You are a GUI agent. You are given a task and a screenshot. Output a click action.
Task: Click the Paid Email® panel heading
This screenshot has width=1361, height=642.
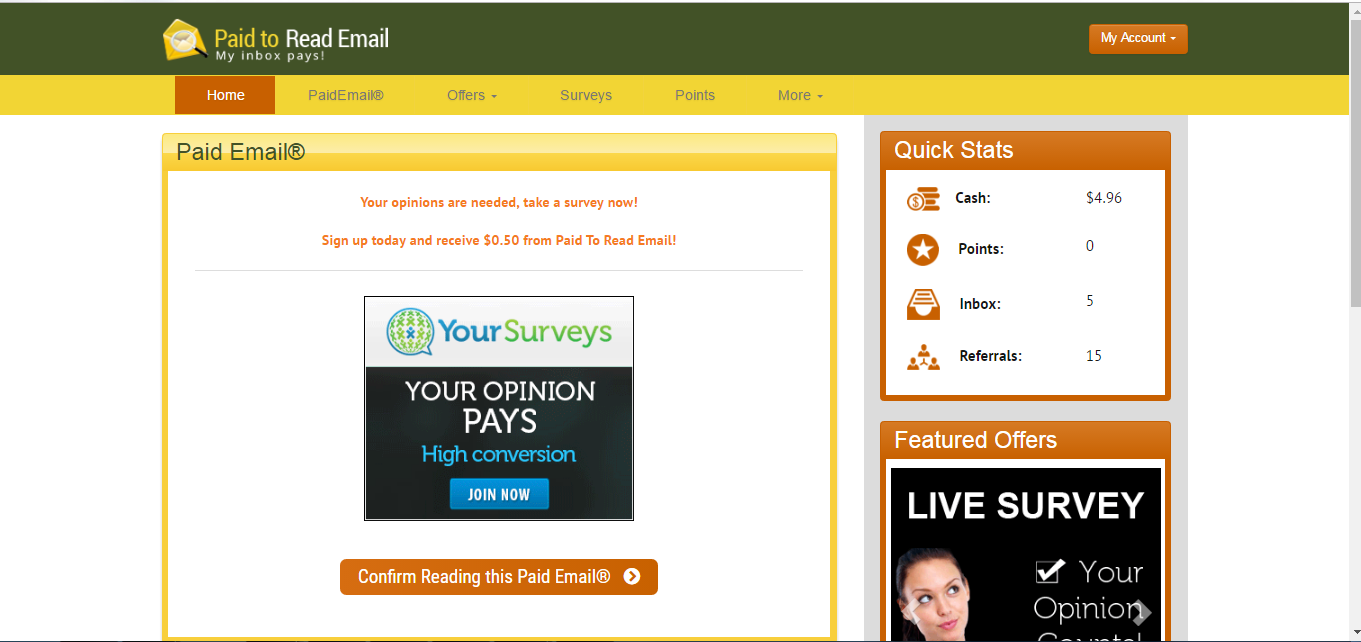(x=241, y=152)
